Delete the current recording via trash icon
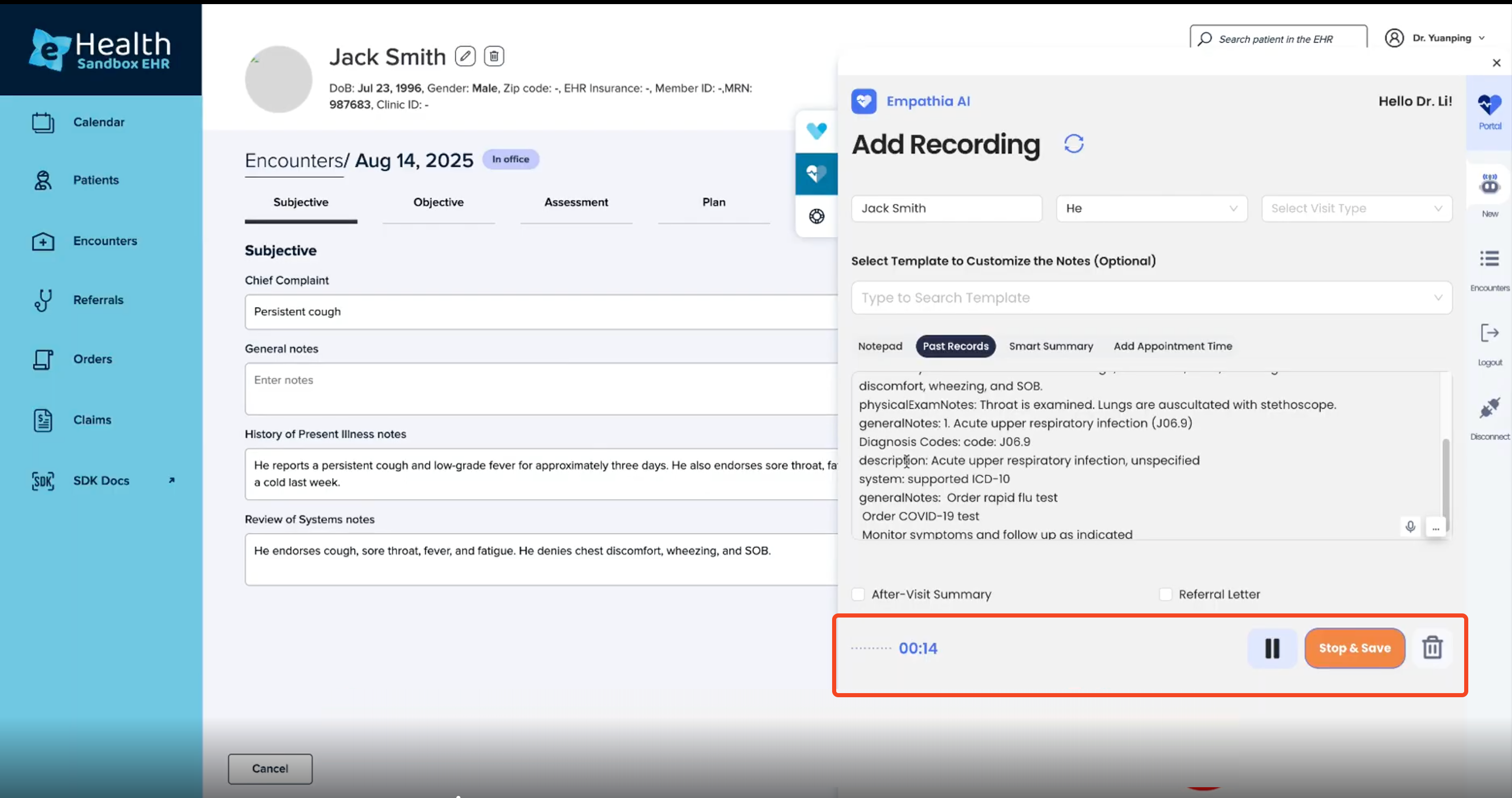This screenshot has height=798, width=1512. (1432, 648)
